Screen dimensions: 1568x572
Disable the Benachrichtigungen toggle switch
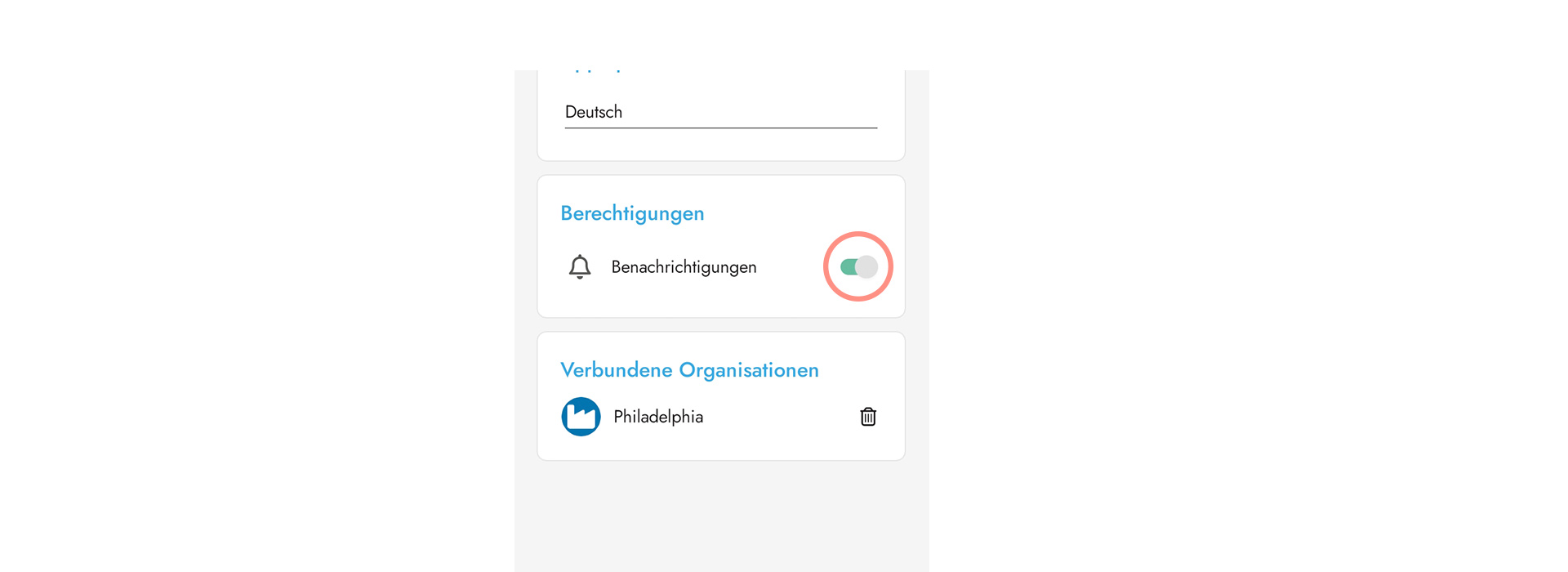pos(858,267)
